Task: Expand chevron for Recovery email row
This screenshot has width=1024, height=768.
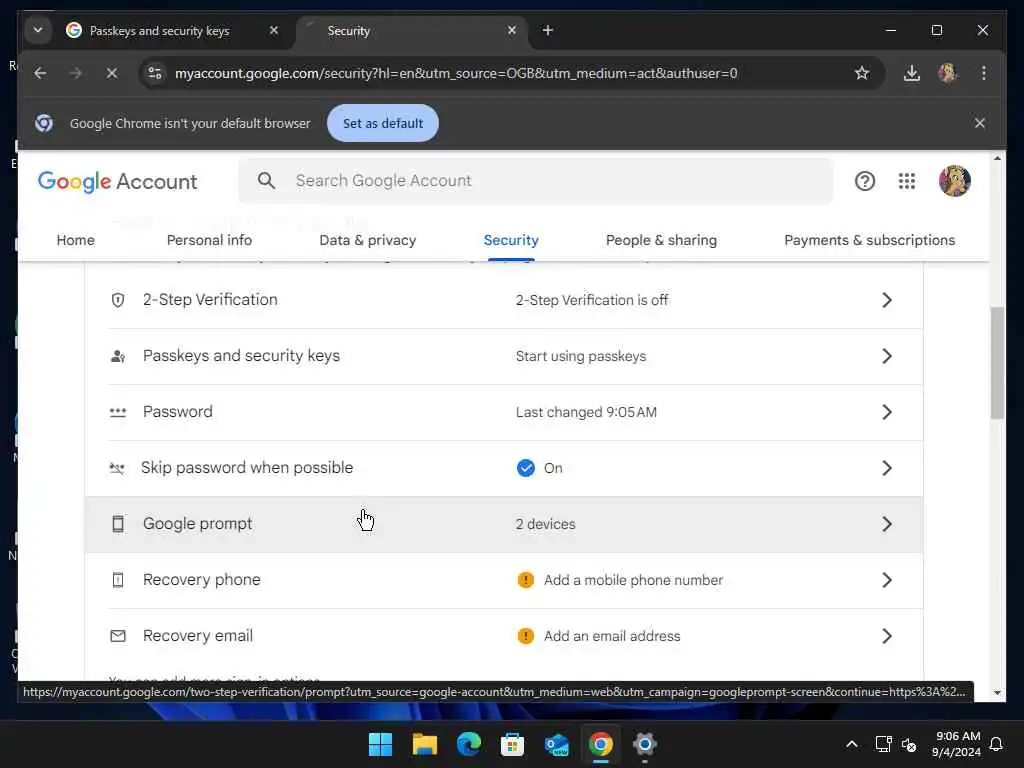Action: (x=886, y=636)
